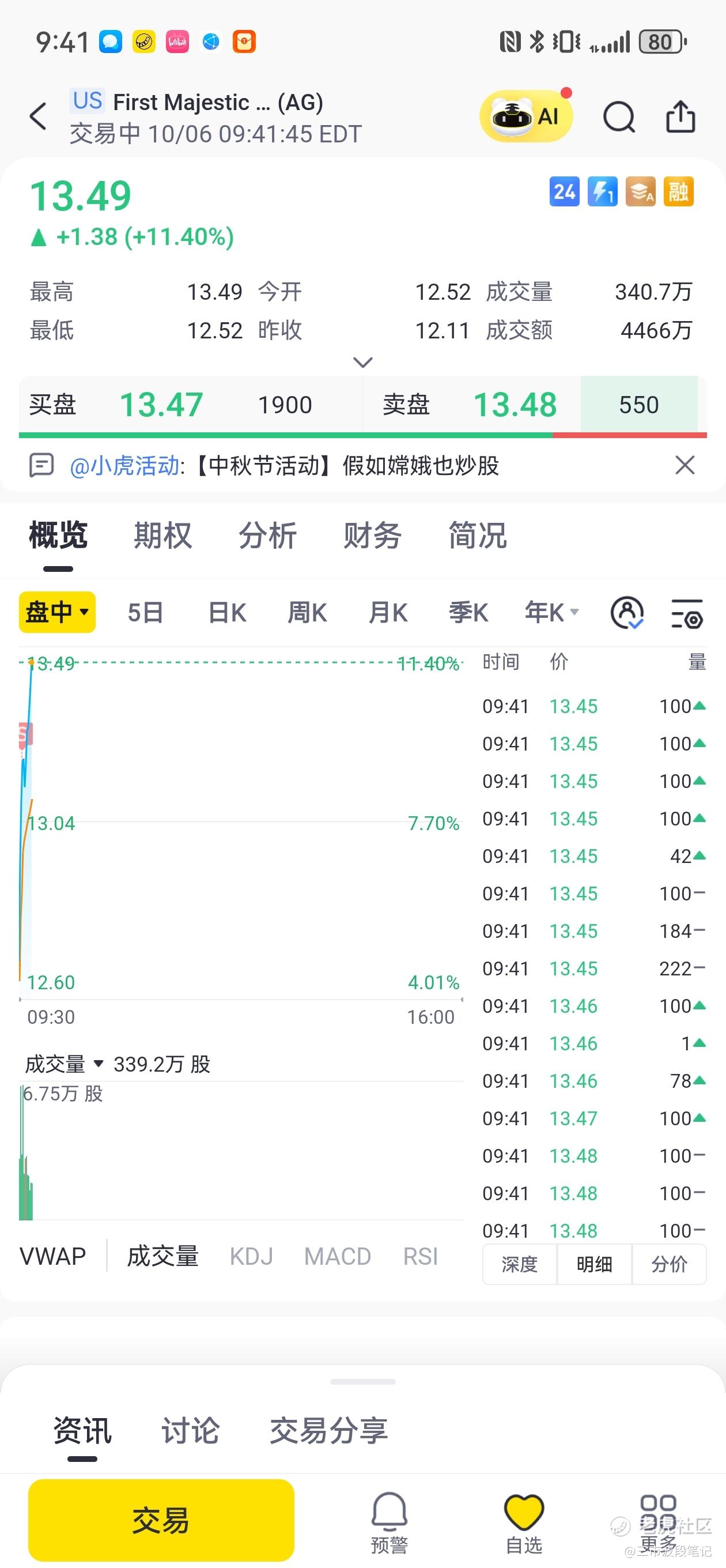The width and height of the screenshot is (726, 1568).
Task: Open the 更多 grid menu
Action: pyautogui.click(x=659, y=1522)
